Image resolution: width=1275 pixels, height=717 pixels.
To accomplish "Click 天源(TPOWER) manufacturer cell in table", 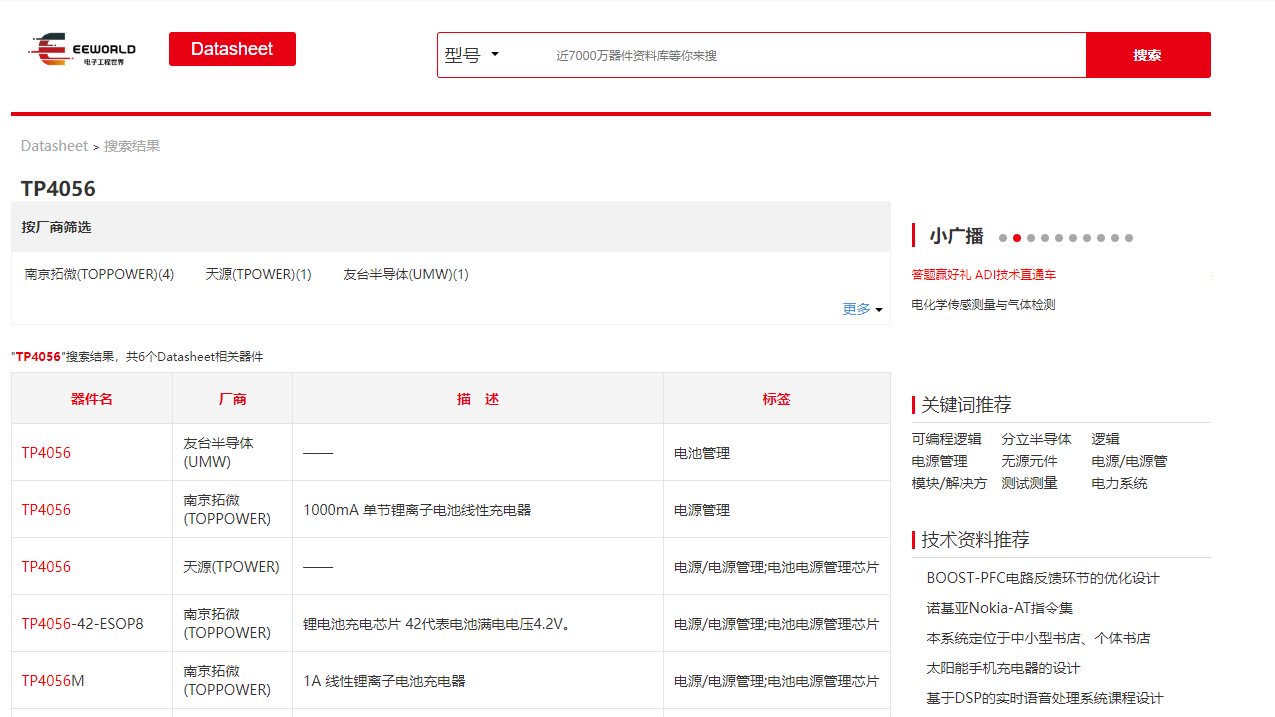I will point(232,567).
